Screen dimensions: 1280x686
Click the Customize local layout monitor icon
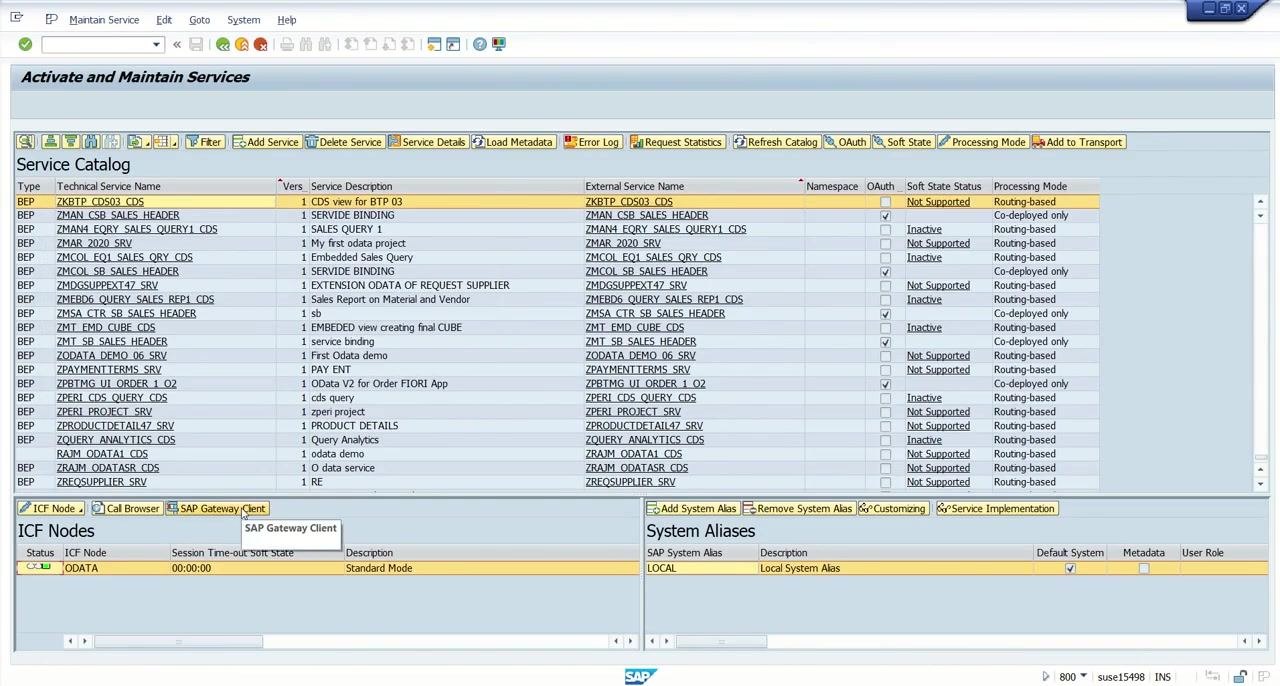[x=499, y=44]
